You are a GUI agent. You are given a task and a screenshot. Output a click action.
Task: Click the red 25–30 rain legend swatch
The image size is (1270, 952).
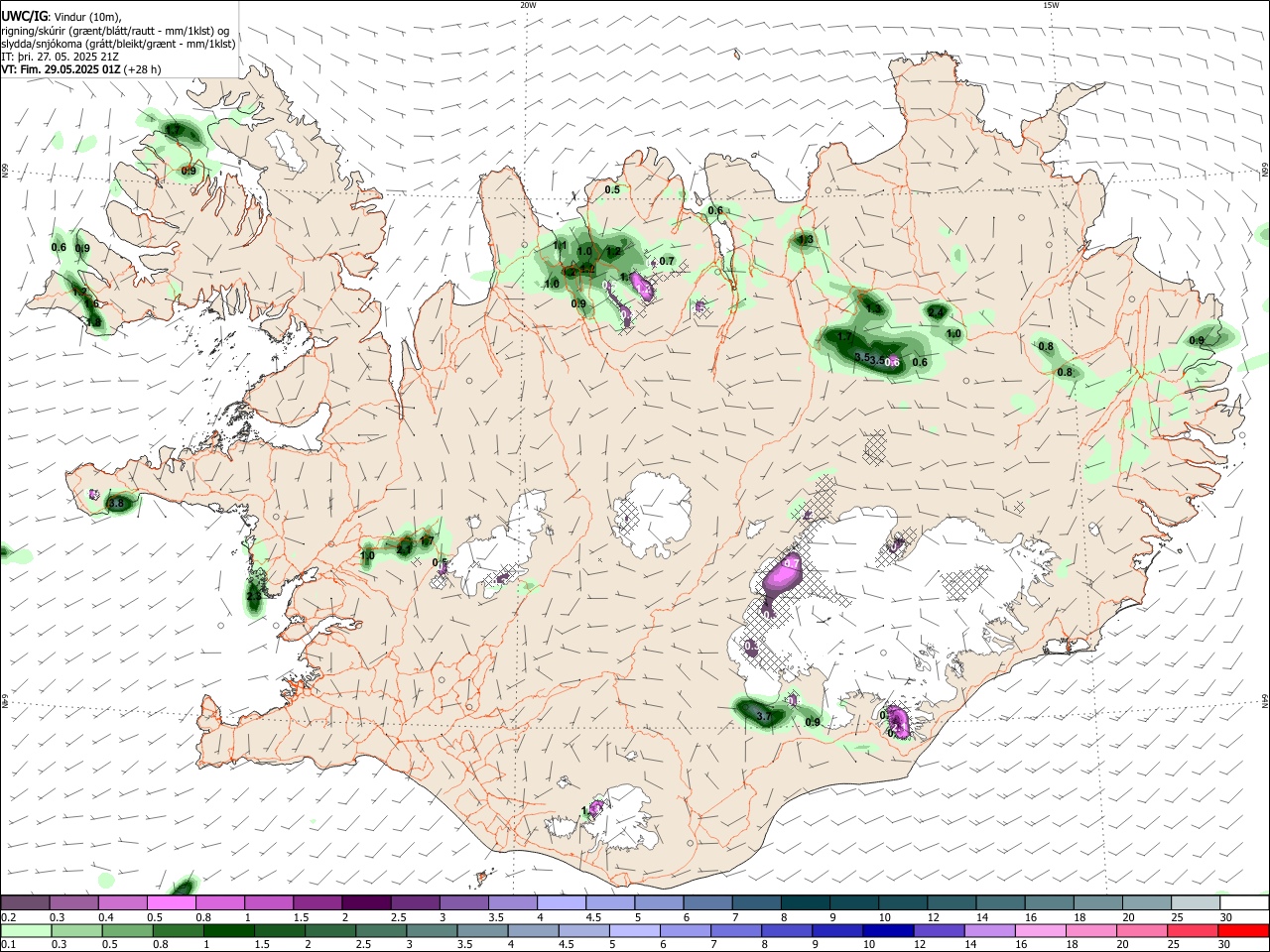pos(1193,930)
